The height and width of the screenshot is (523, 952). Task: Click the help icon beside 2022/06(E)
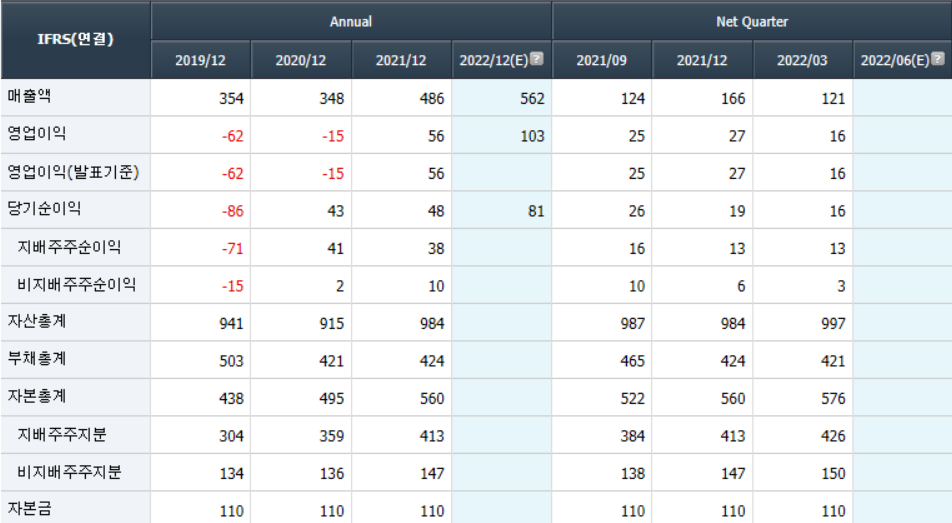pos(938,58)
